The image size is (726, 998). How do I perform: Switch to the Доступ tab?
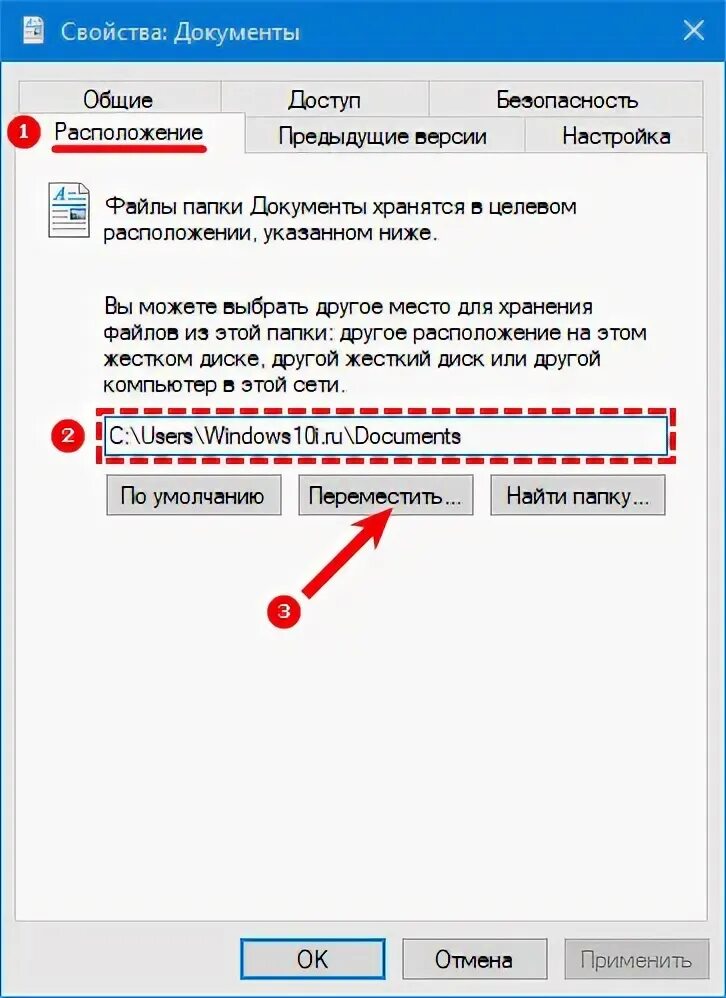tap(325, 98)
